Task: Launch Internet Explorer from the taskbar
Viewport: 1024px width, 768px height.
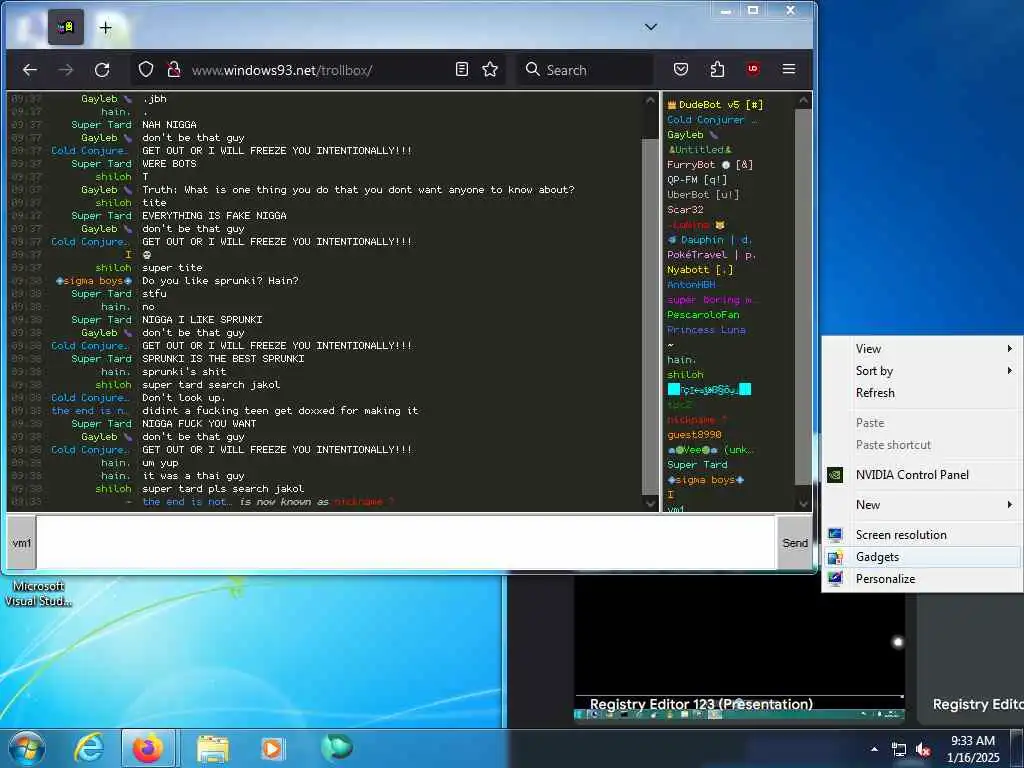Action: (x=88, y=748)
